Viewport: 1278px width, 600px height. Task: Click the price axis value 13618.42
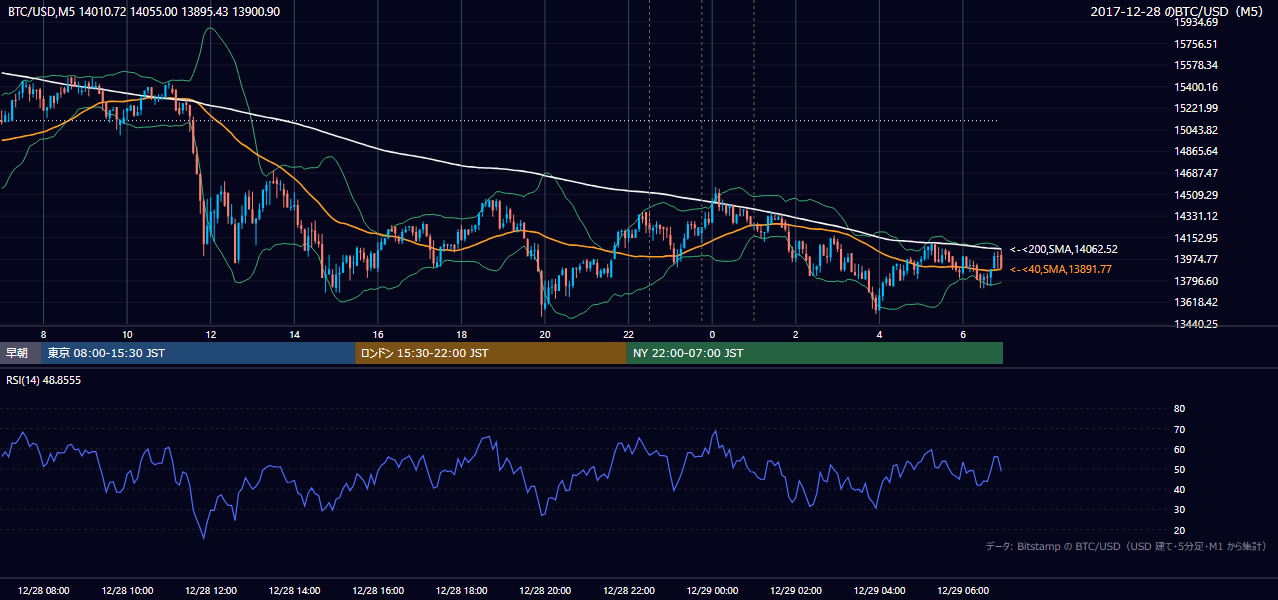click(x=1196, y=302)
